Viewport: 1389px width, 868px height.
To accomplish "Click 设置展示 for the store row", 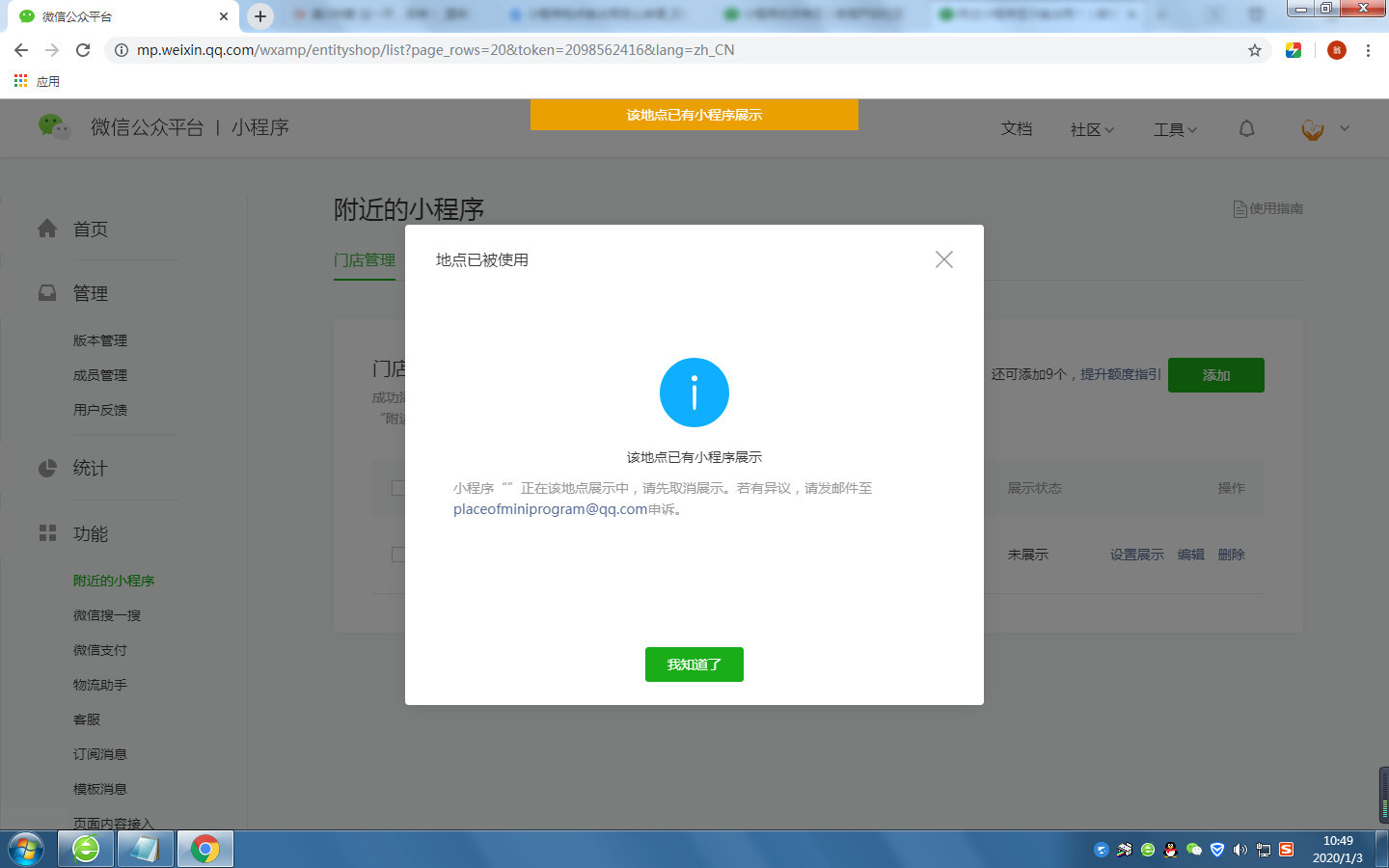I will pos(1137,555).
